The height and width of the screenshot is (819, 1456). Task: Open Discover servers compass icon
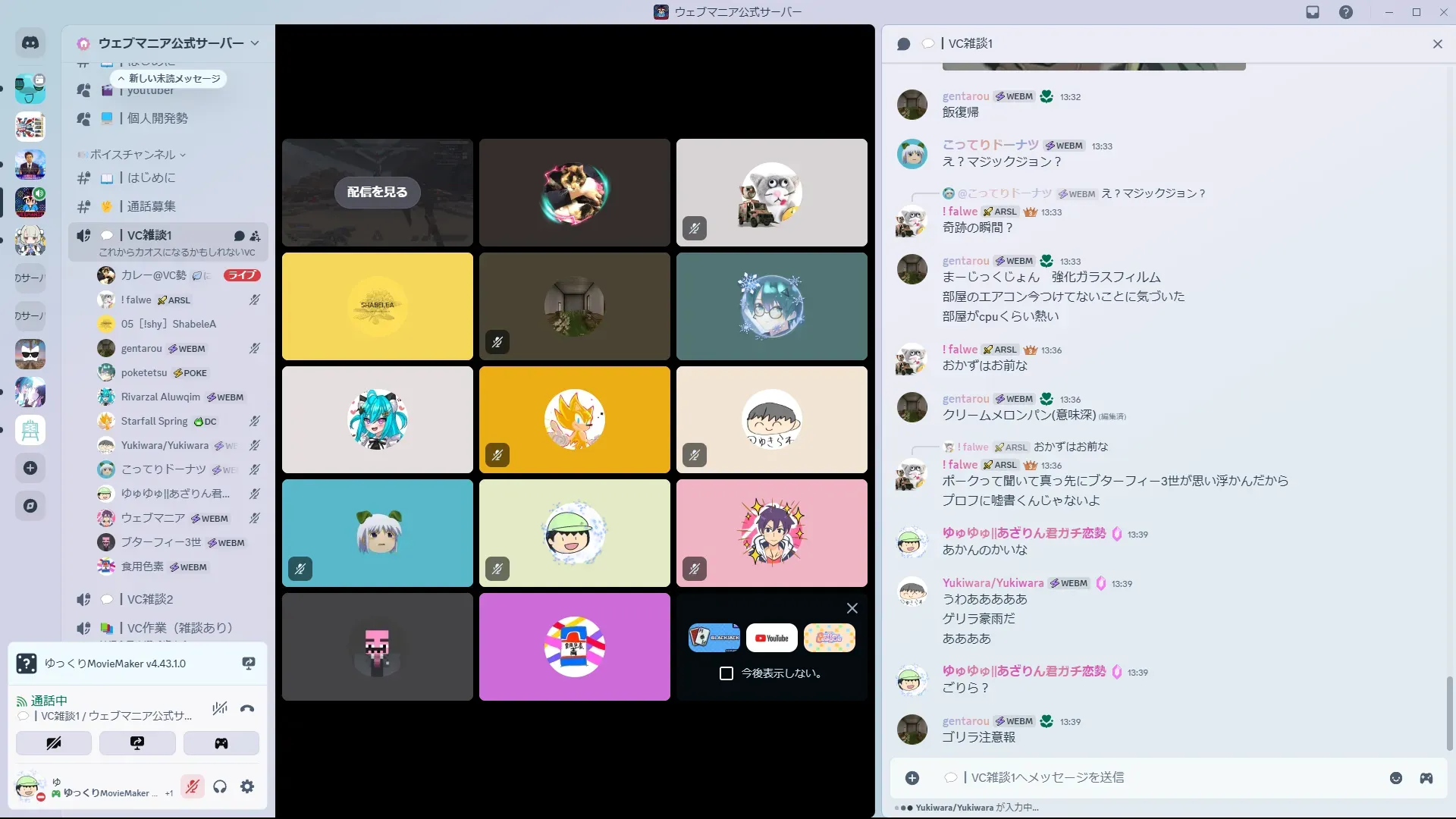click(x=30, y=506)
